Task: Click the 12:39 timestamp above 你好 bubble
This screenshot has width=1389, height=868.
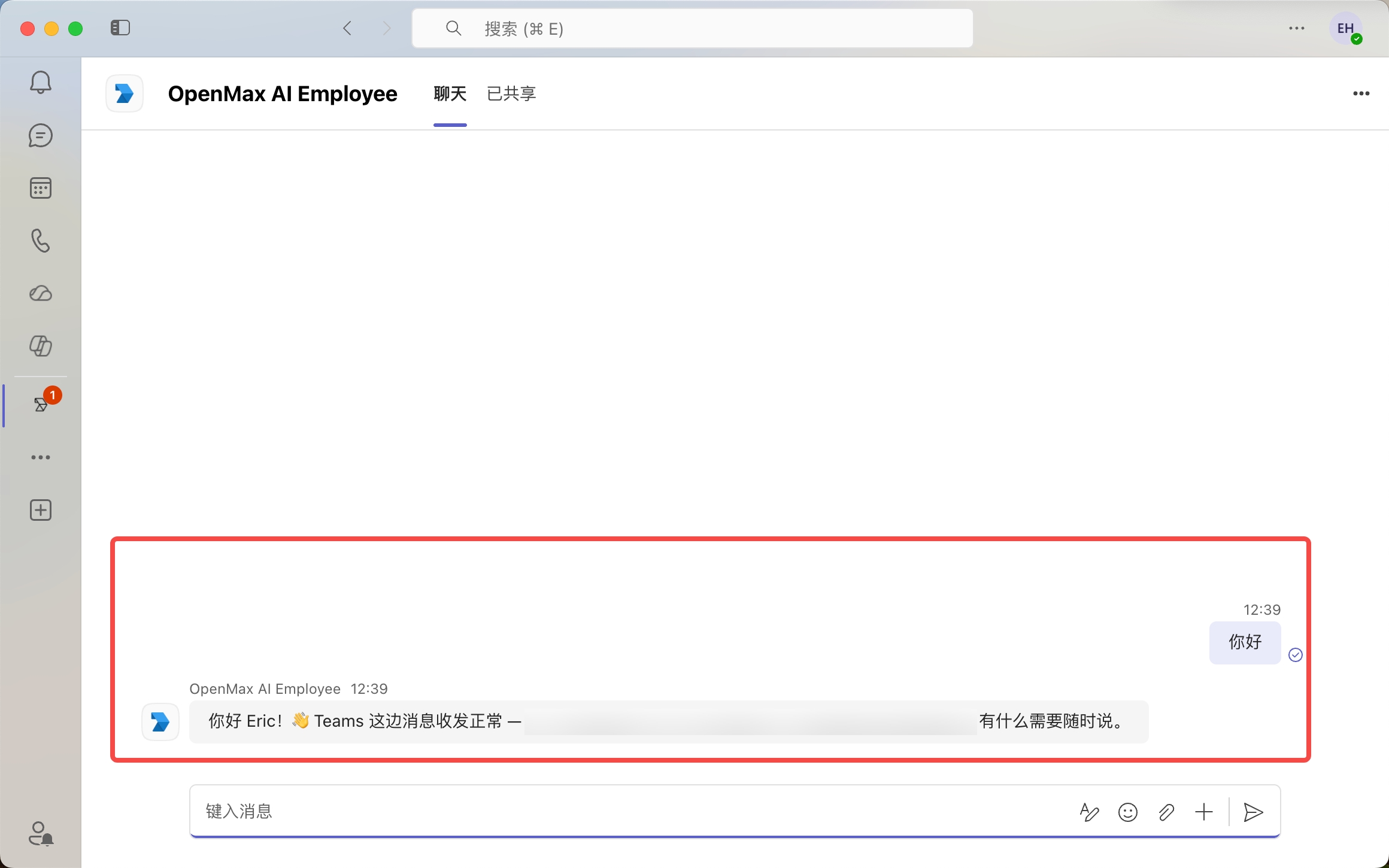Action: tap(1262, 610)
